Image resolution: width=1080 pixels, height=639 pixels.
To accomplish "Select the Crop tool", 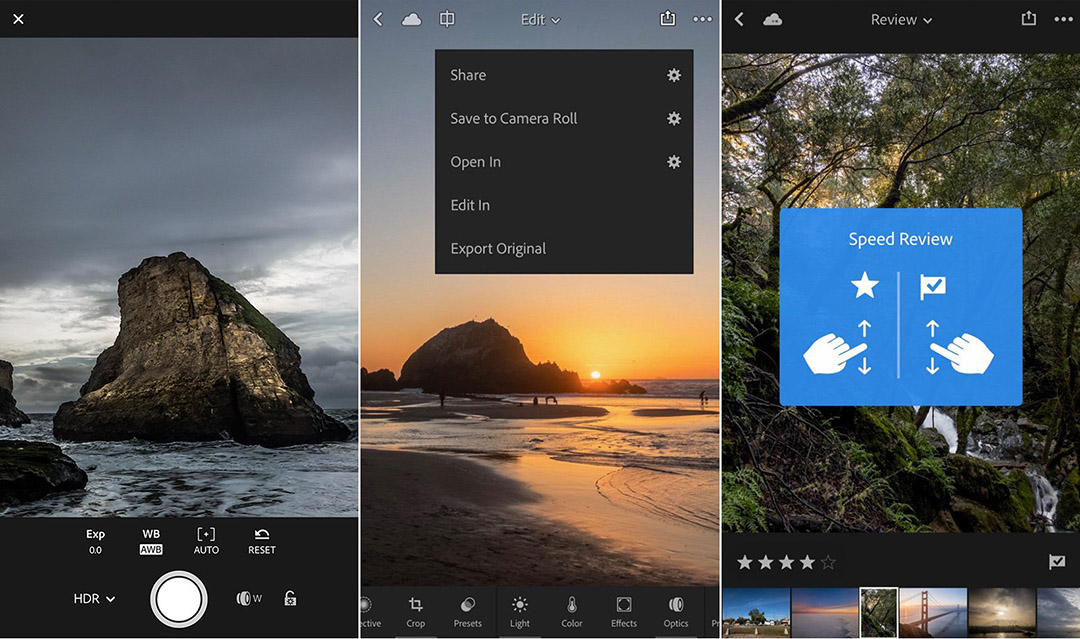I will [x=415, y=611].
